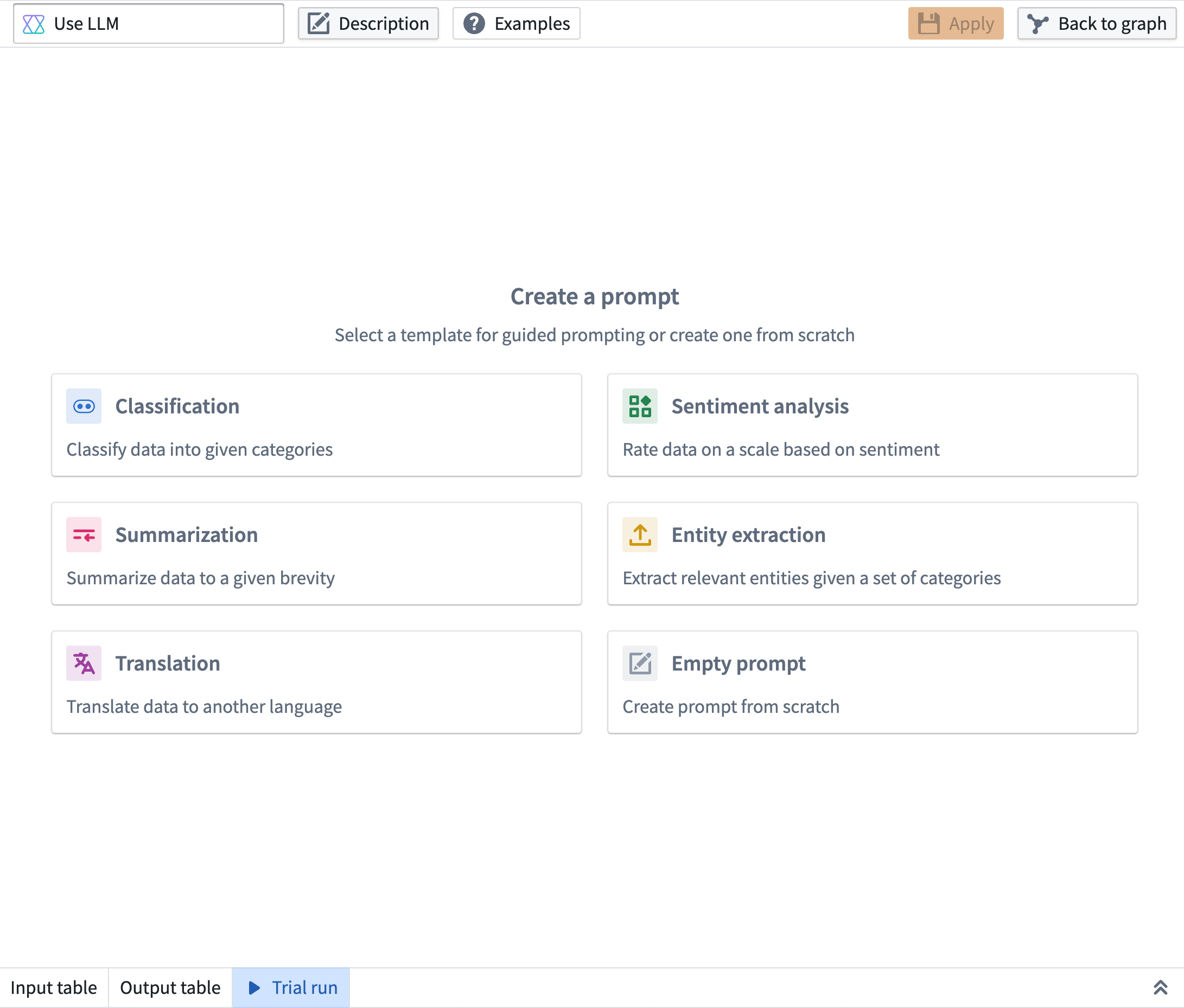The height and width of the screenshot is (1008, 1184).
Task: Click the Entity extraction icon
Action: tap(640, 534)
